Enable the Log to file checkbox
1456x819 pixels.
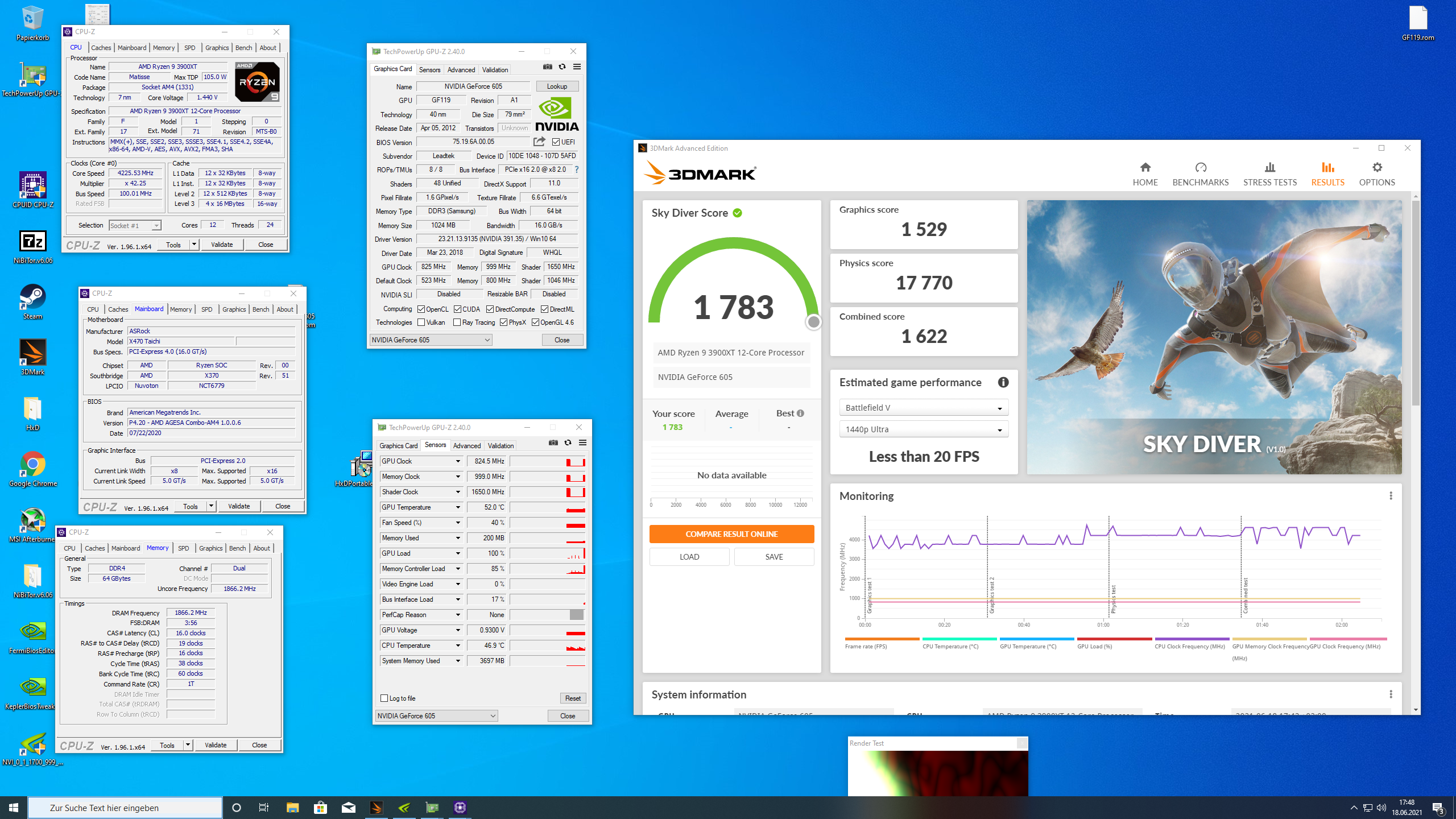click(x=384, y=698)
